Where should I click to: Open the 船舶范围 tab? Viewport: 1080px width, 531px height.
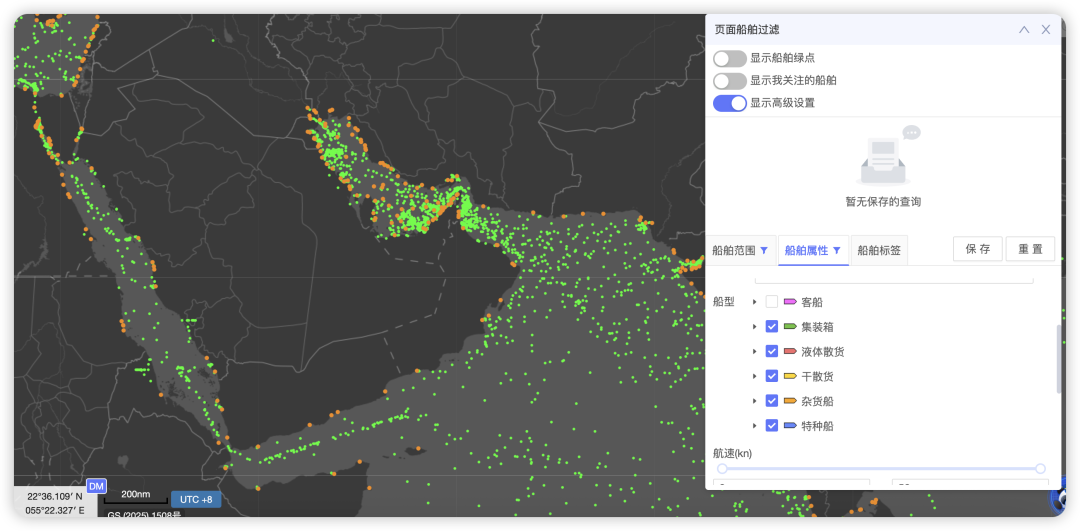click(x=740, y=250)
